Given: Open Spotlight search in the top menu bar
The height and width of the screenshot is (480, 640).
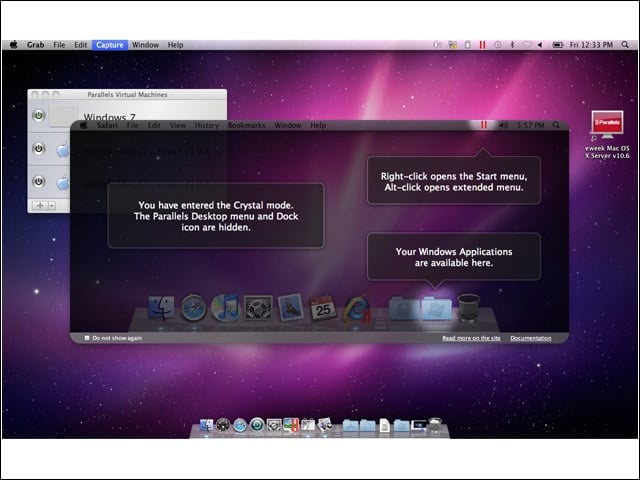Looking at the screenshot, I should coord(625,45).
